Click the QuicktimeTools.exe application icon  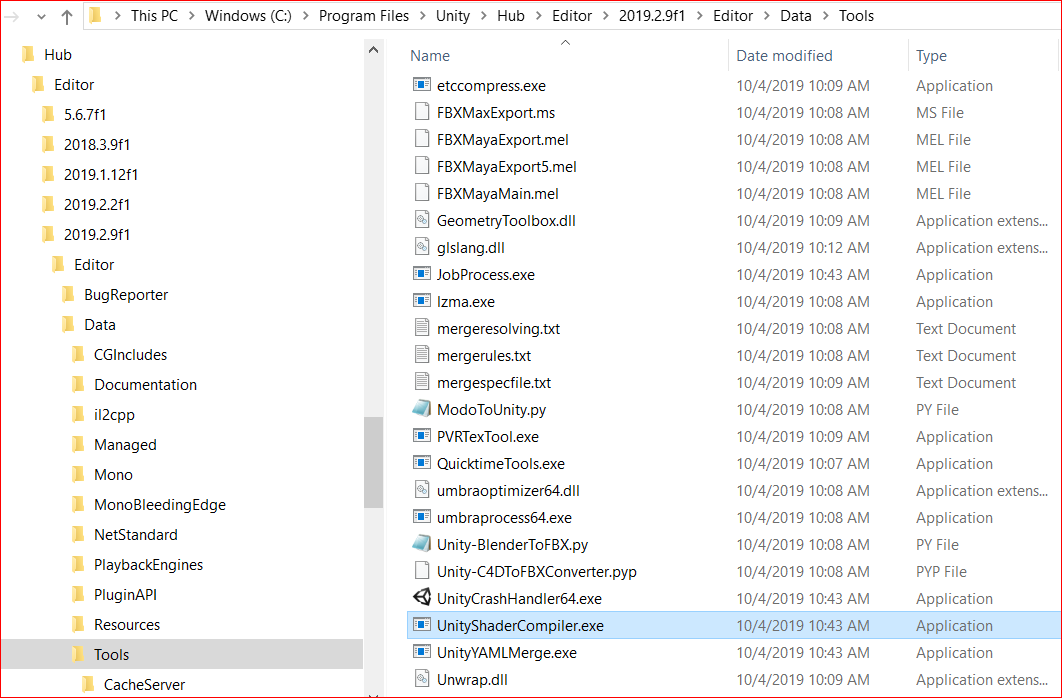pyautogui.click(x=422, y=463)
